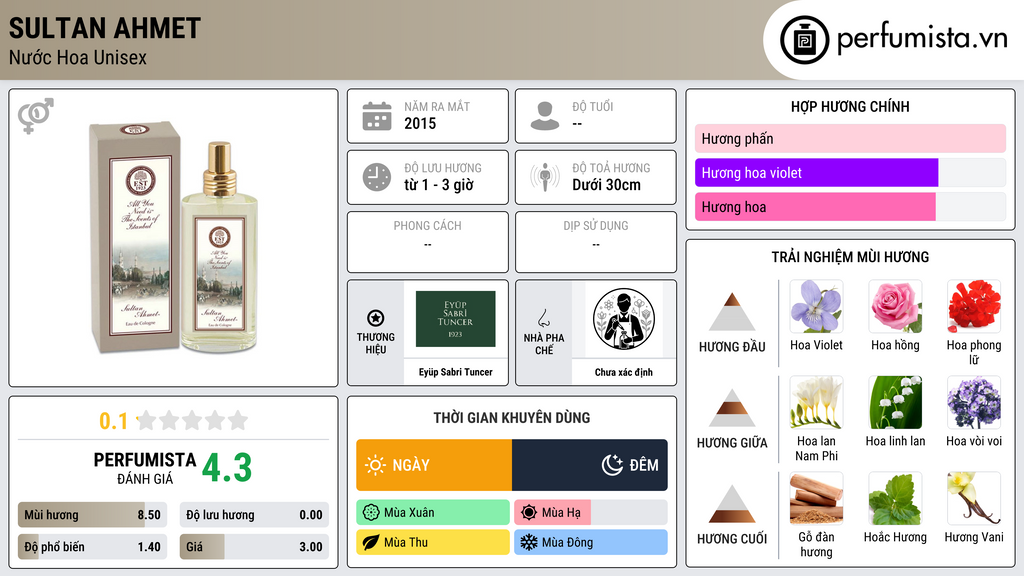Open the Sultan Ahmet bottle product image

(174, 238)
